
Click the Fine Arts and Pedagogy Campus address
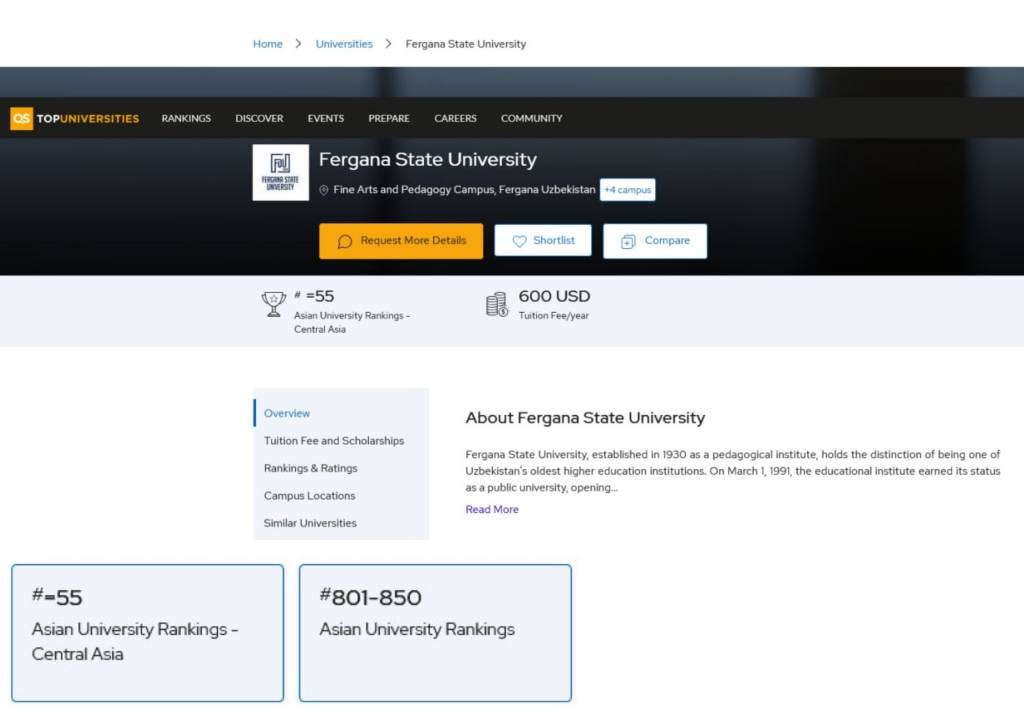point(464,189)
